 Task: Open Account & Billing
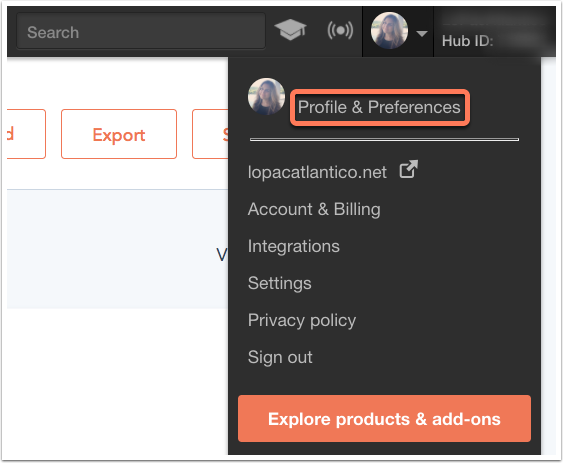pos(314,209)
